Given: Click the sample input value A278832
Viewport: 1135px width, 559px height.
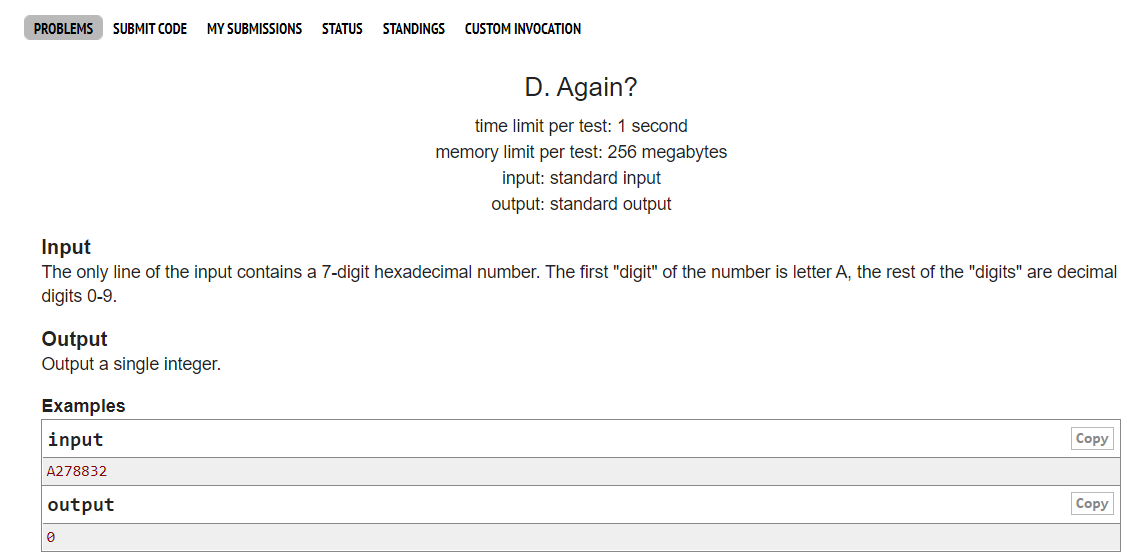Looking at the screenshot, I should [77, 471].
